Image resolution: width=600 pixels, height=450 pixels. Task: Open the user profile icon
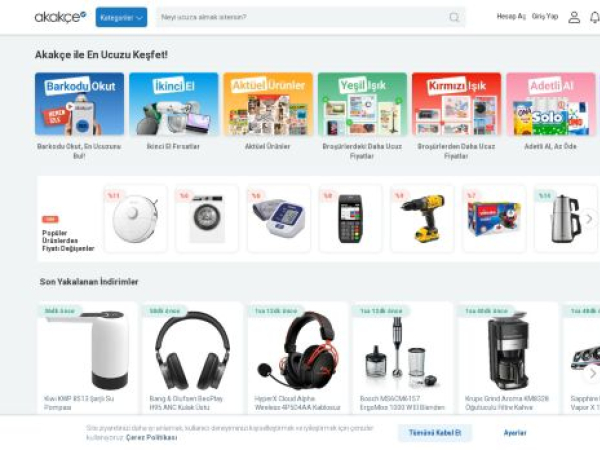point(574,17)
